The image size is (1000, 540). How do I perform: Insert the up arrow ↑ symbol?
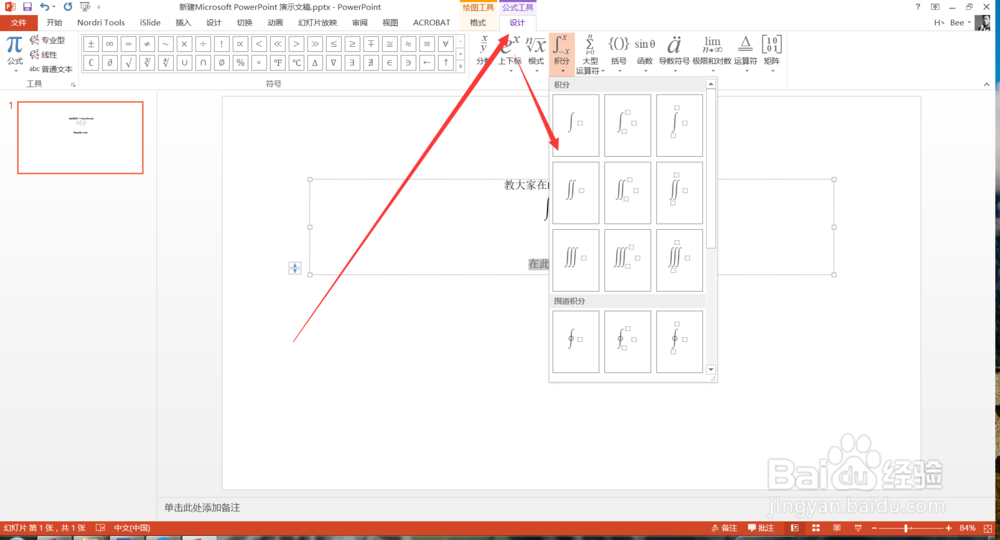(446, 62)
